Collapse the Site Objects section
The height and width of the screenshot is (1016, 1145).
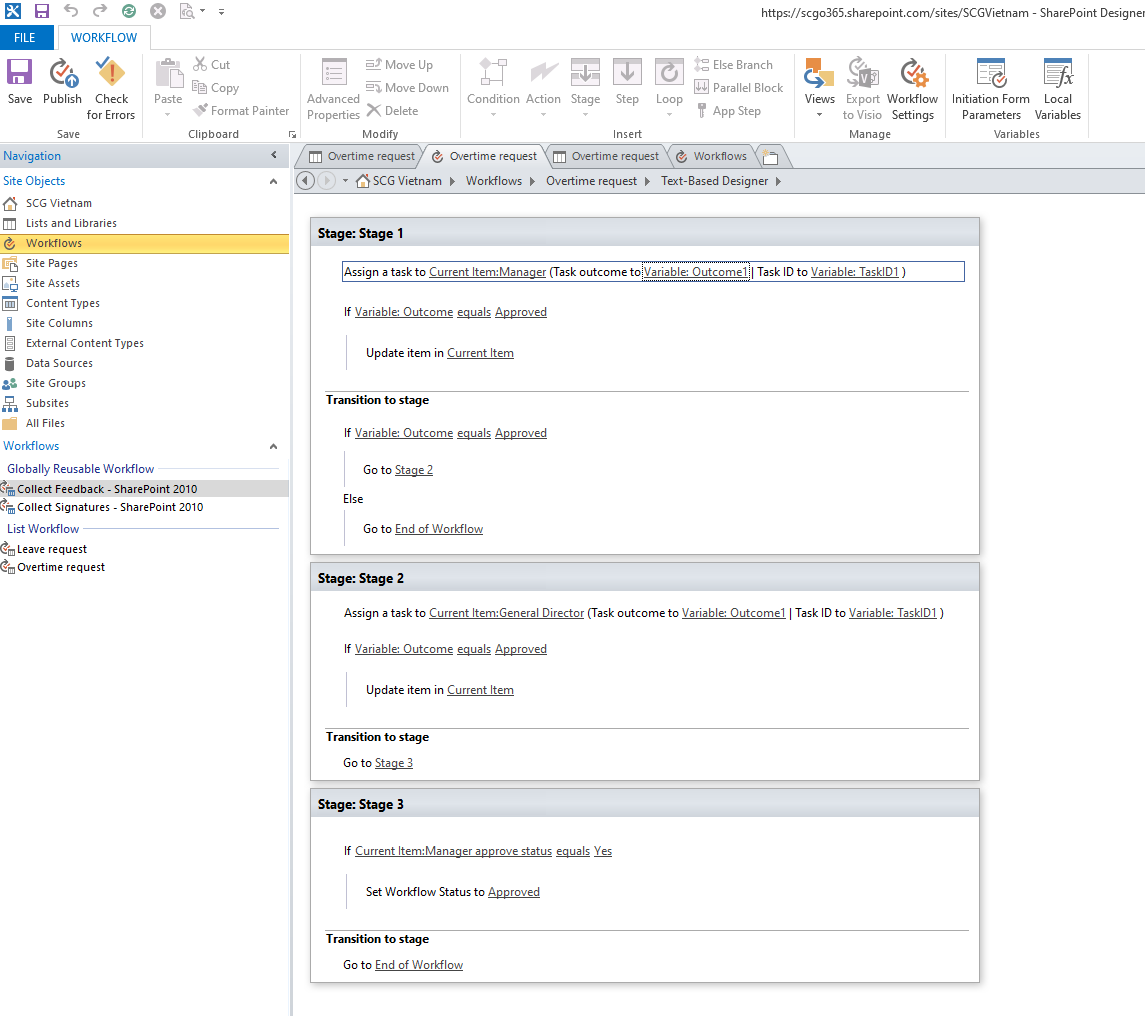point(274,181)
